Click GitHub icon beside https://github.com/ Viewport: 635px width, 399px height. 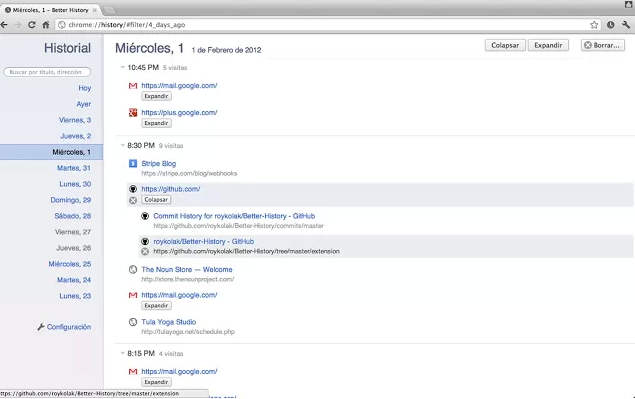pyautogui.click(x=133, y=189)
